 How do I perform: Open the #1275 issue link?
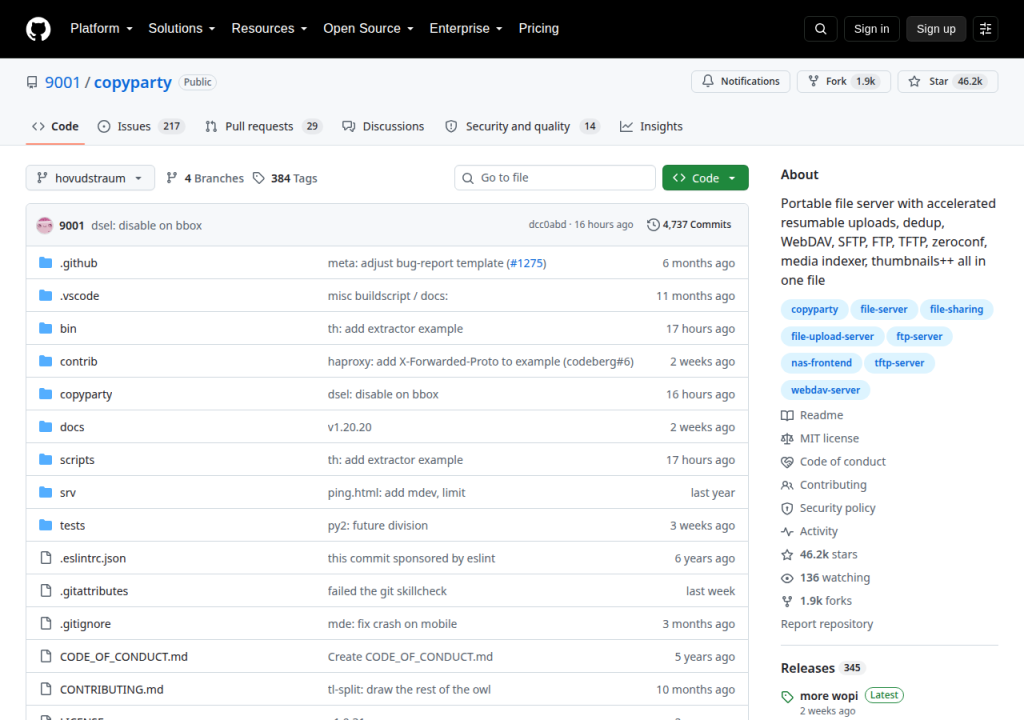526,263
